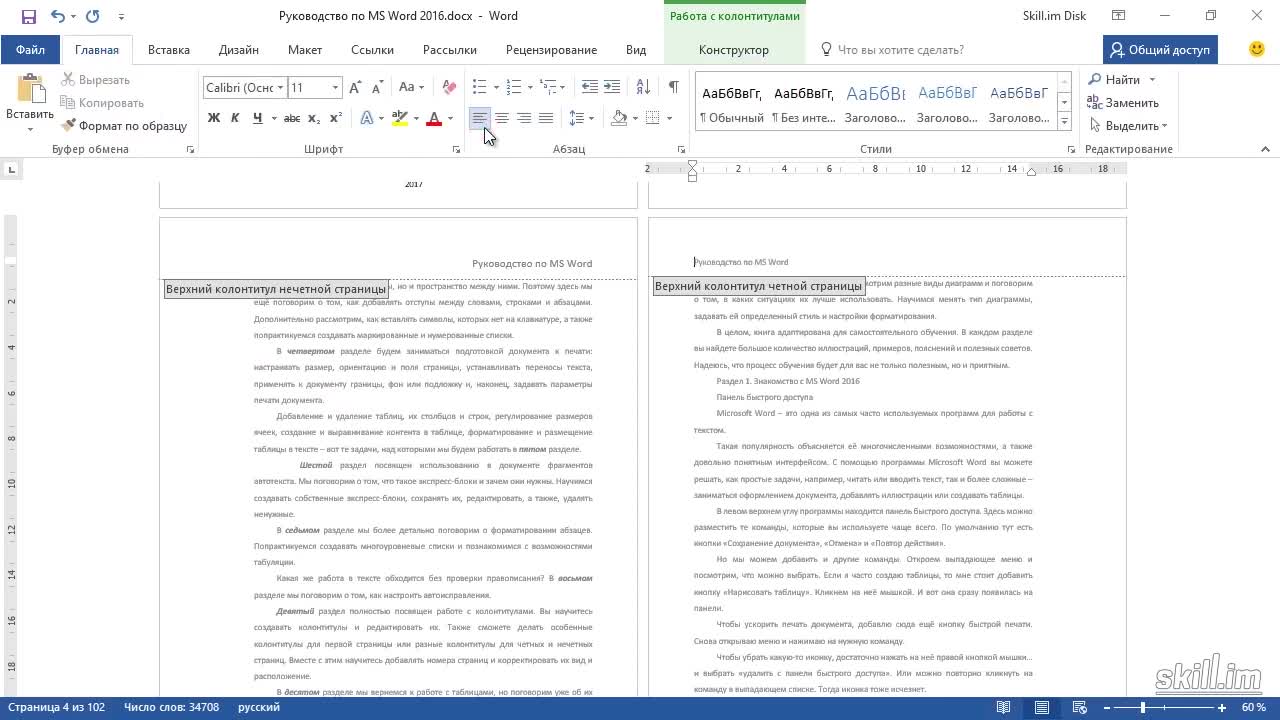1280x720 pixels.
Task: Decrease font size with the shrink font icon
Action: click(x=378, y=88)
